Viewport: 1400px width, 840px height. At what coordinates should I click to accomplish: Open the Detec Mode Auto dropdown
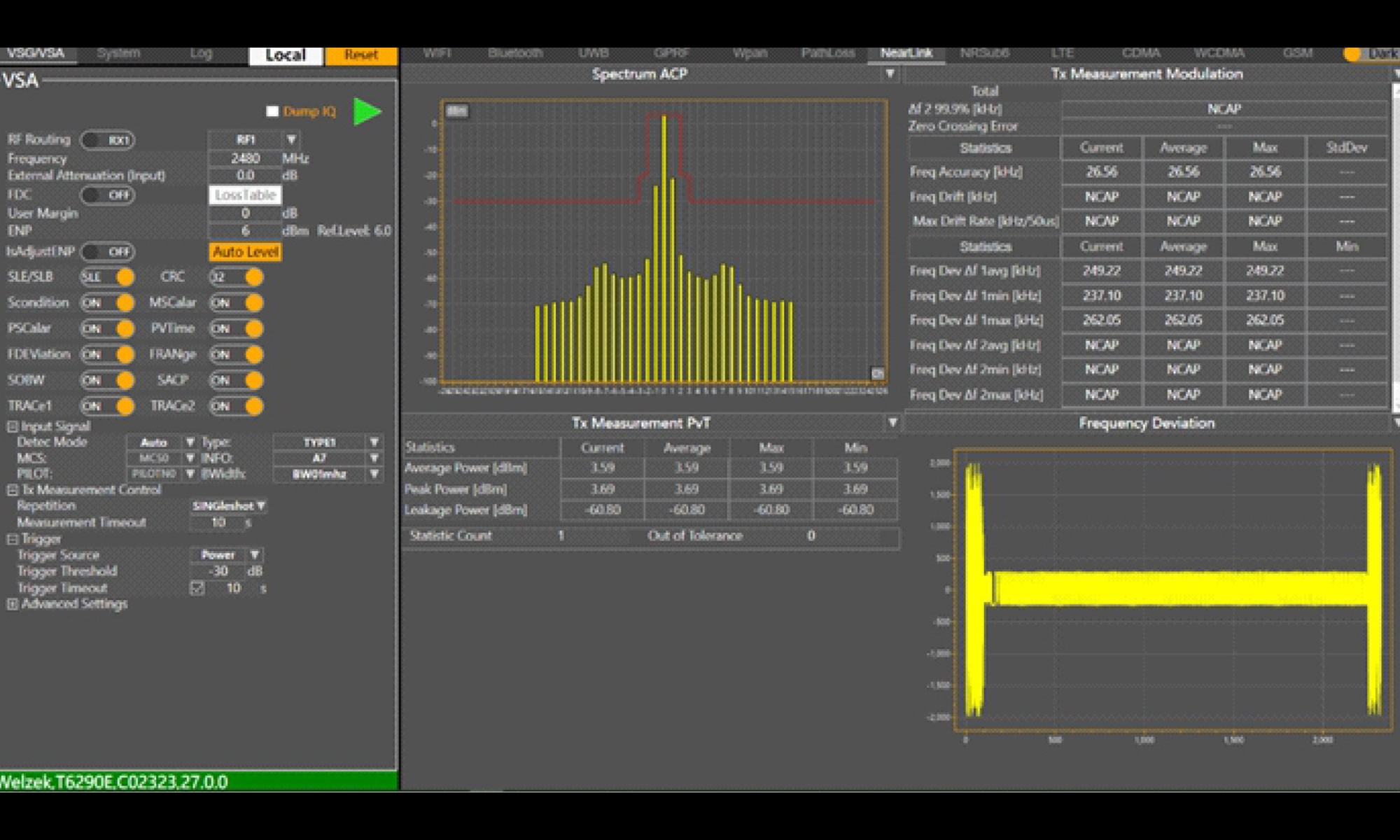coord(162,442)
